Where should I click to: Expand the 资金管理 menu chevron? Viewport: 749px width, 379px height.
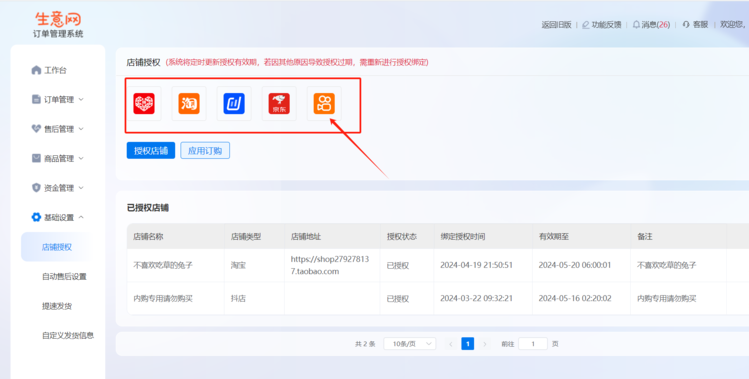(81, 188)
